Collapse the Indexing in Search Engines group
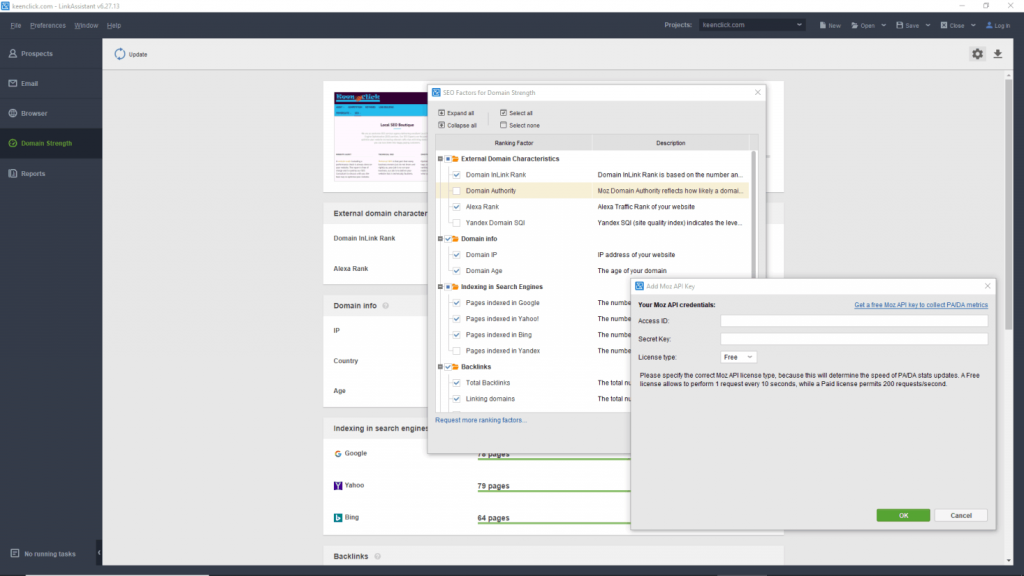Screen dimensions: 1024x576 coord(440,287)
